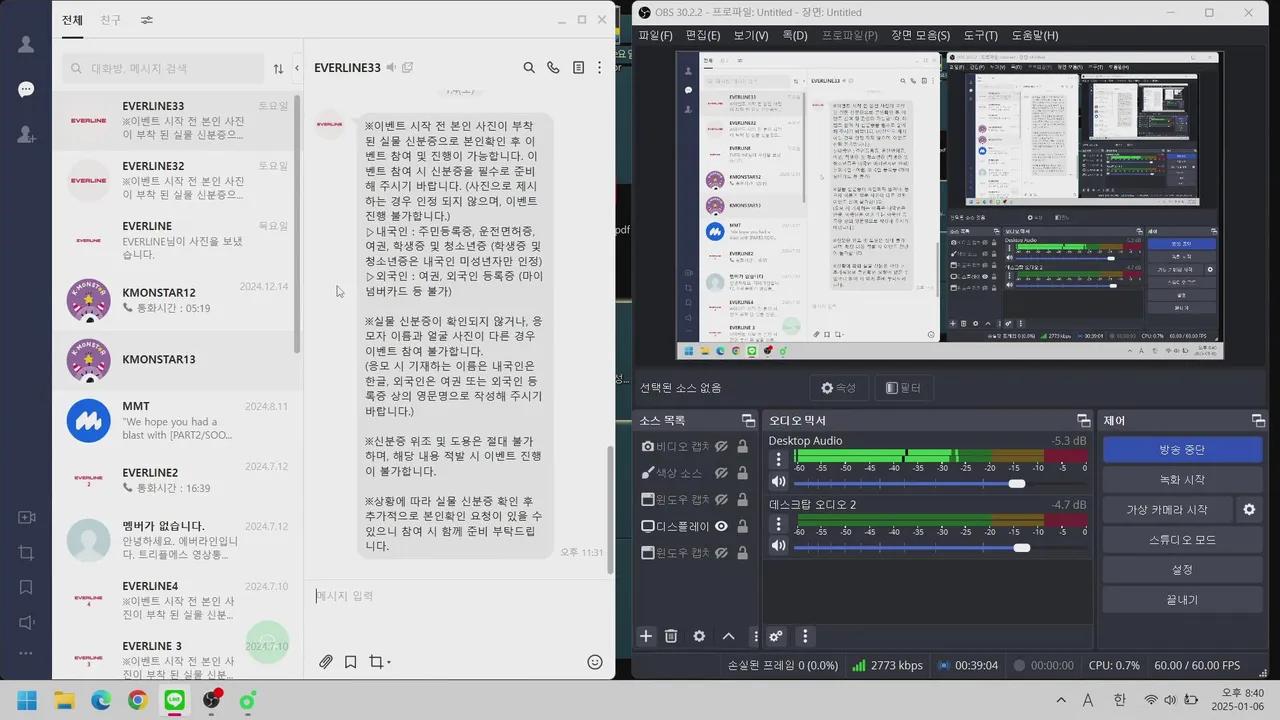The image size is (1280, 720).
Task: Undock the 소스 목록 panel
Action: (748, 420)
